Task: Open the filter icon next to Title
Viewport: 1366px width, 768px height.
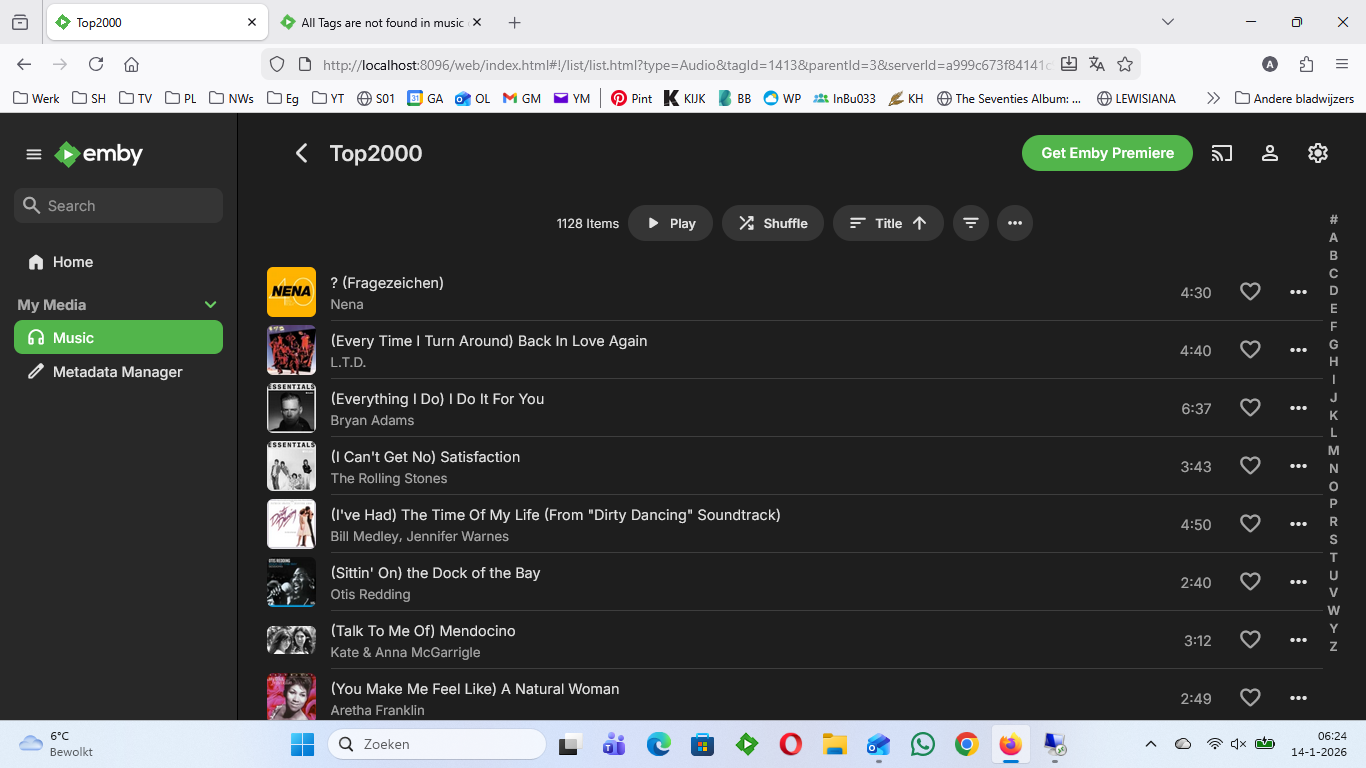Action: 970,223
